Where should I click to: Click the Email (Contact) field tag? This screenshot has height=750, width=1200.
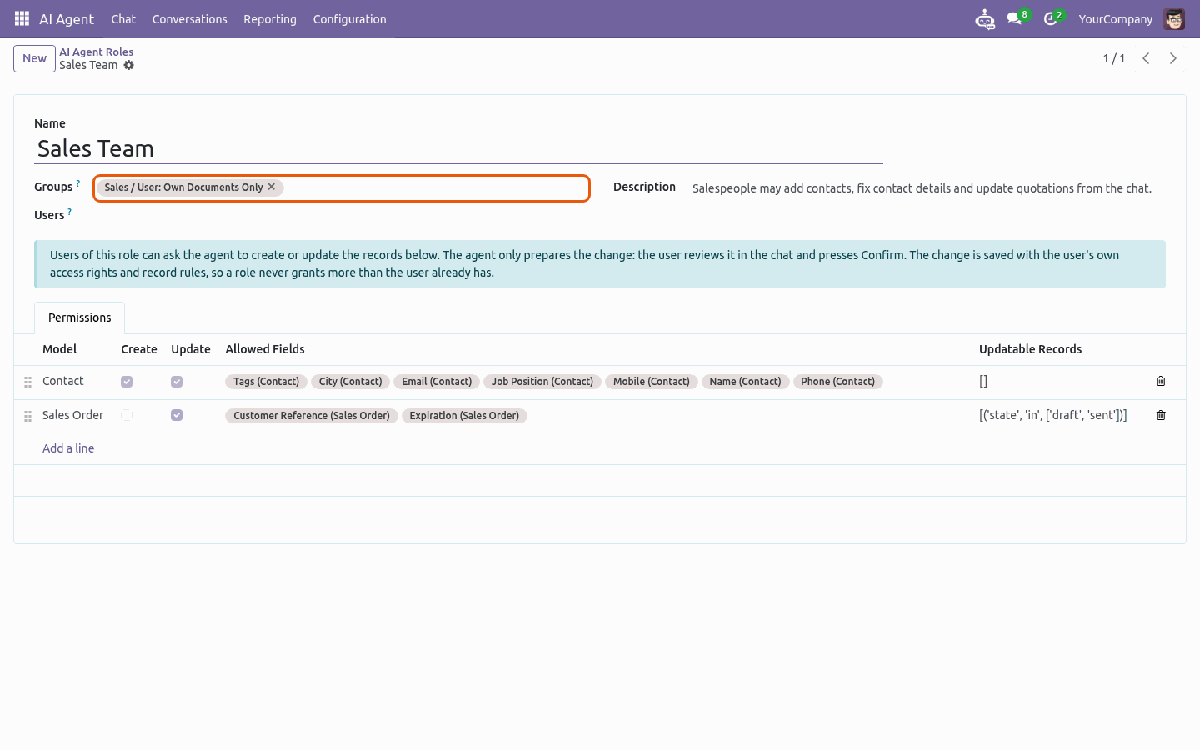436,382
